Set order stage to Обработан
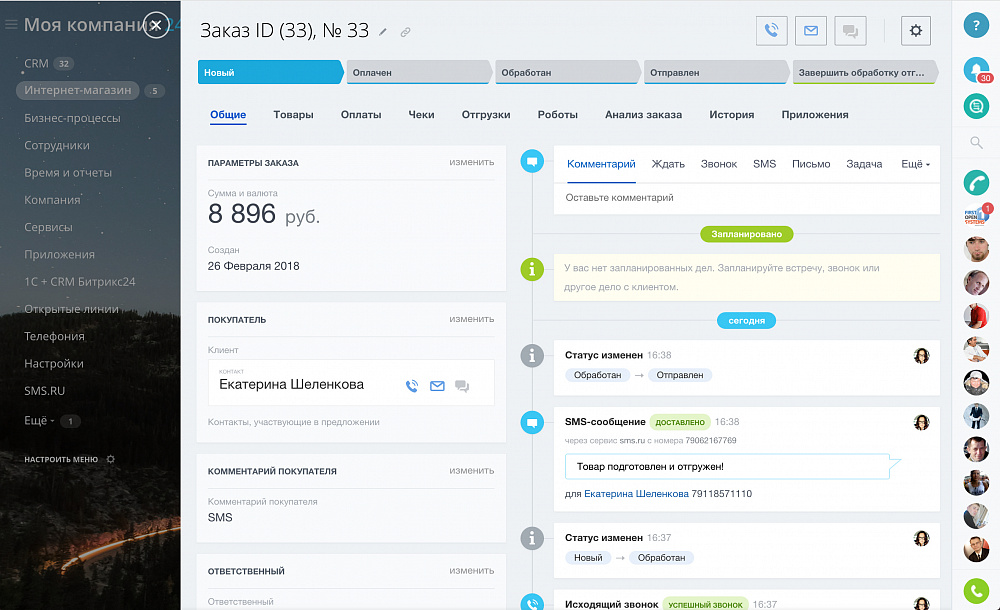The image size is (1000, 610). (x=568, y=72)
